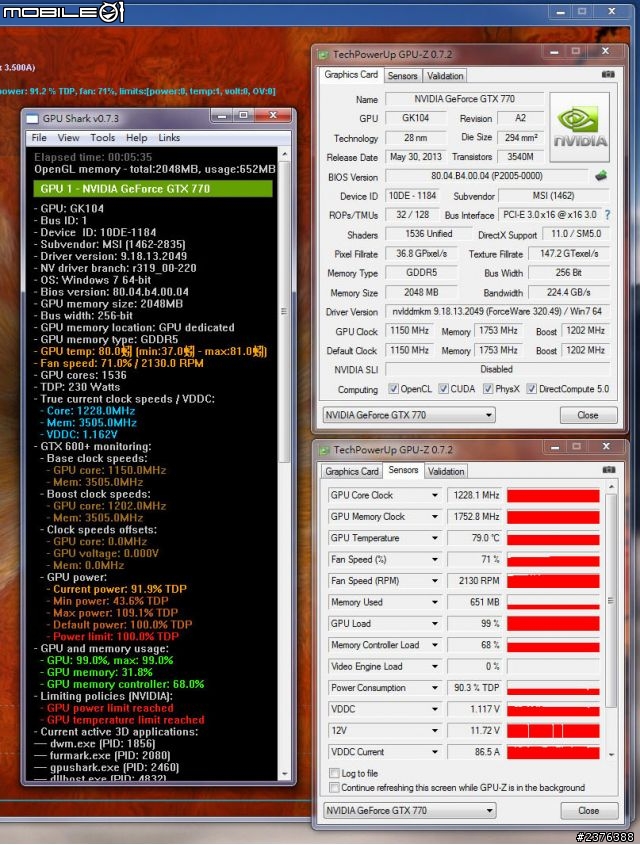Click the 79.0 °C GPU Temperature value
Viewport: 640px width, 845px height.
[x=475, y=538]
